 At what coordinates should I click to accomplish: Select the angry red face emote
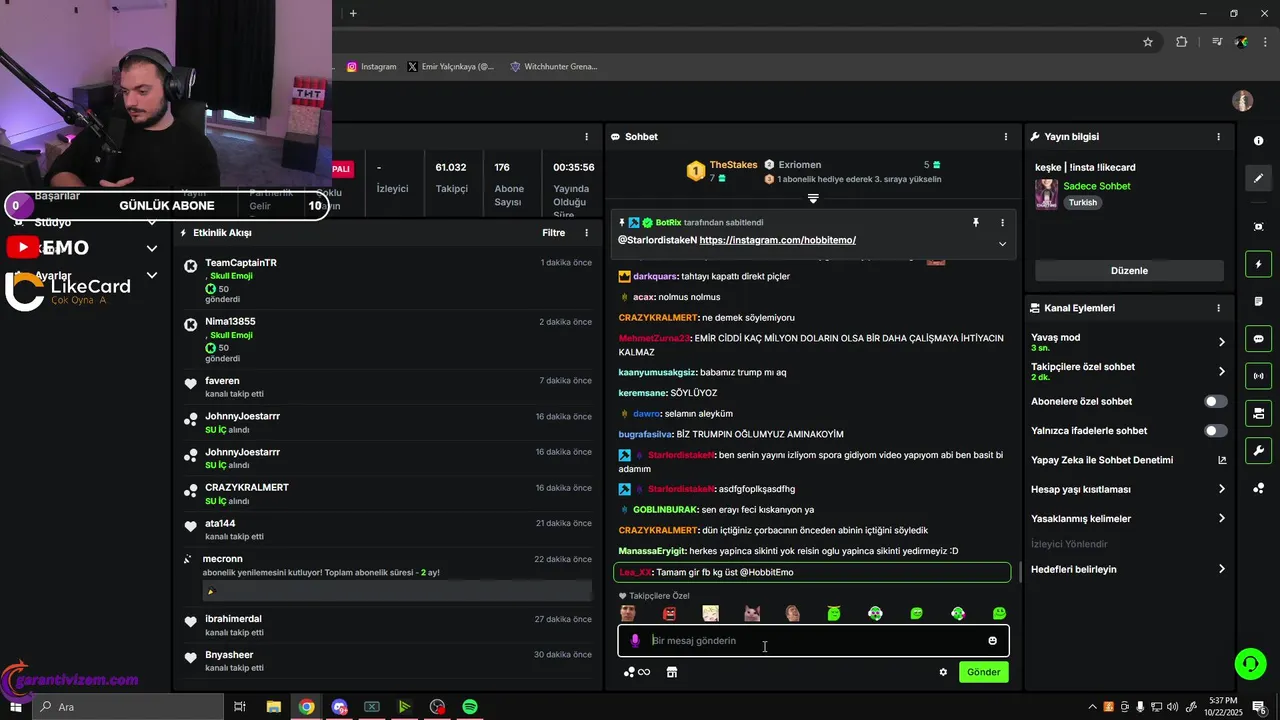[669, 613]
